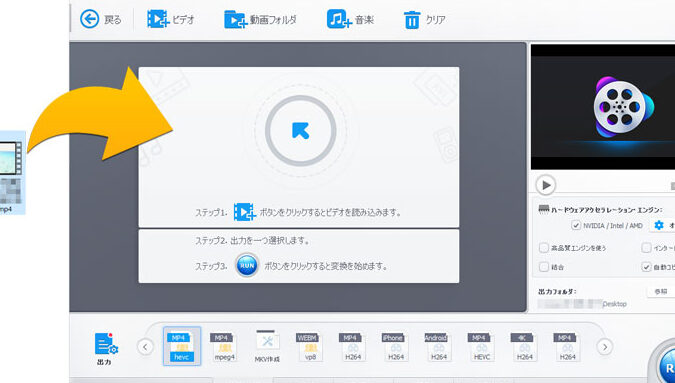
Task: Show next output format presets
Action: click(x=605, y=346)
